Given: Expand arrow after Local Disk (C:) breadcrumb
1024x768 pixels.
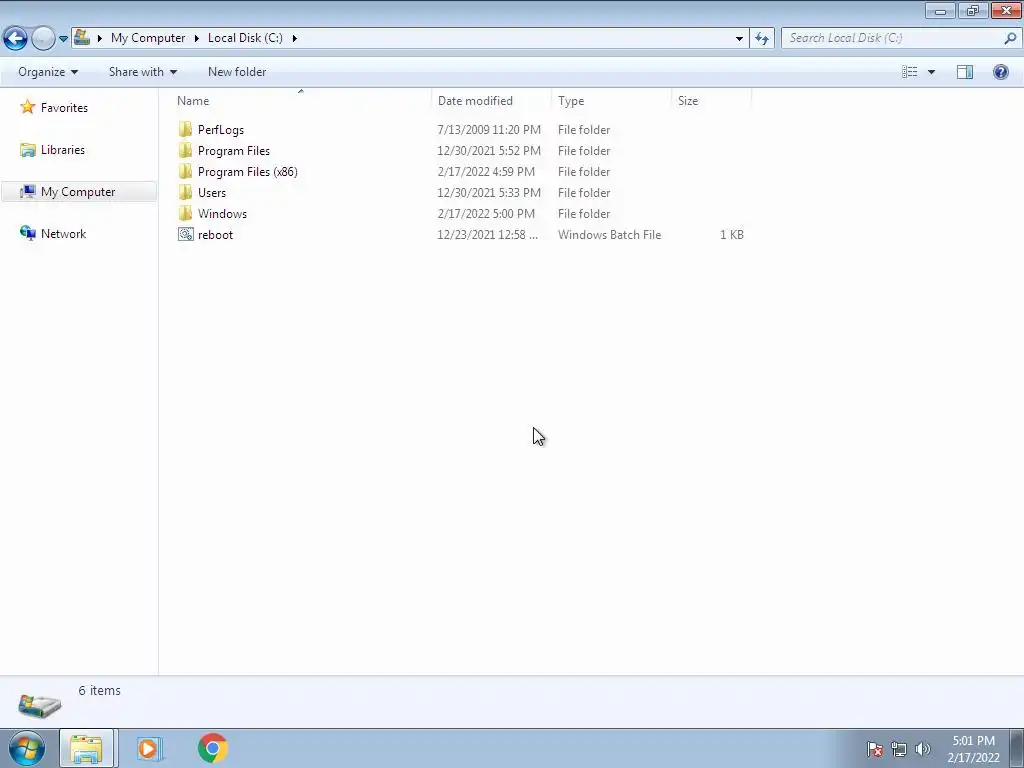Looking at the screenshot, I should click(295, 38).
